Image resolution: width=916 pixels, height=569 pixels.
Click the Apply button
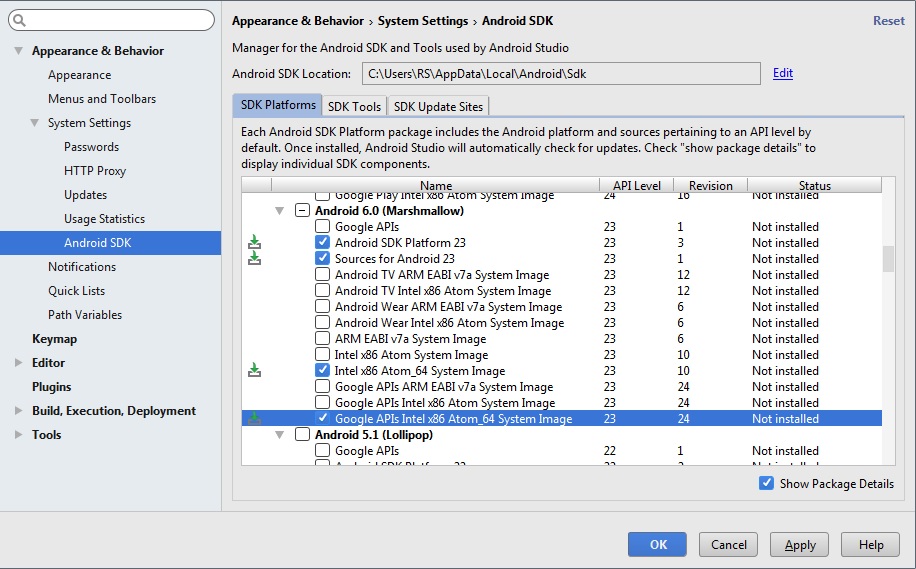(x=800, y=544)
